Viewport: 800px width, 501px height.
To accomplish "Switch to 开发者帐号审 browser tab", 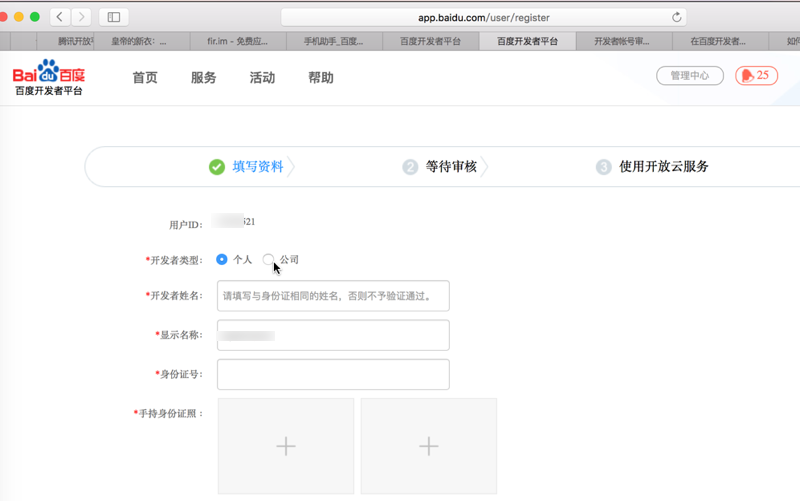I will point(624,41).
